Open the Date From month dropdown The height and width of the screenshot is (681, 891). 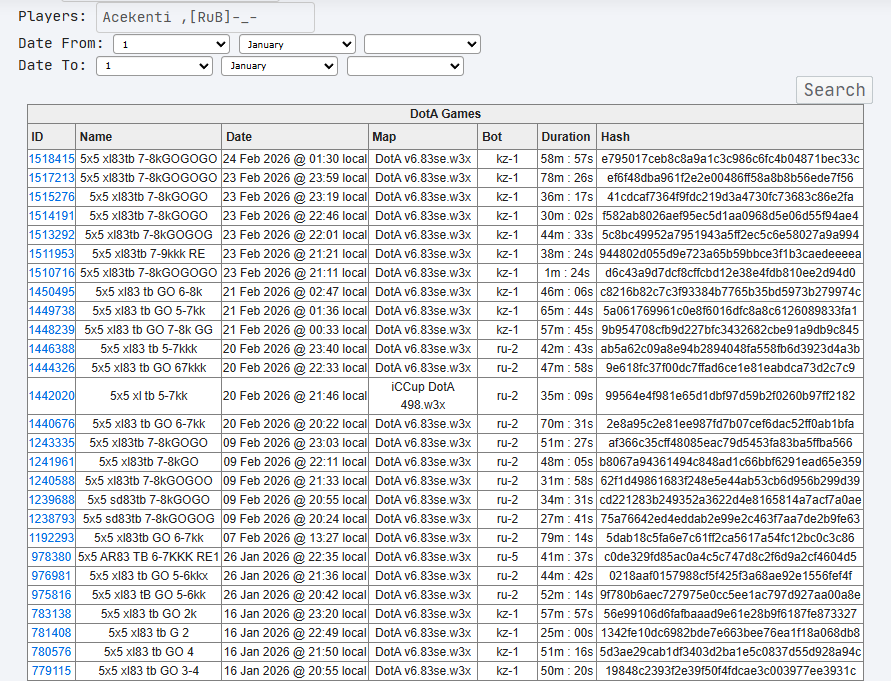point(297,44)
